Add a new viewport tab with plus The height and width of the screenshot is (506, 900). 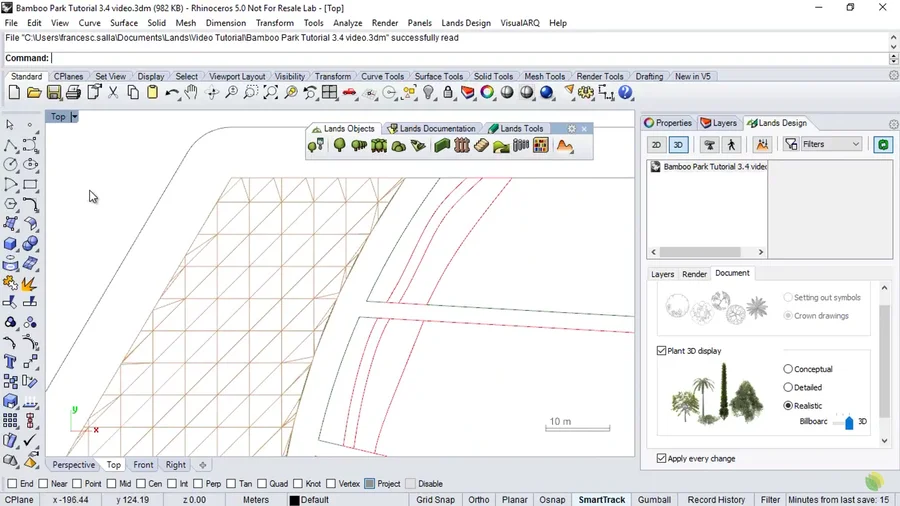[x=203, y=465]
